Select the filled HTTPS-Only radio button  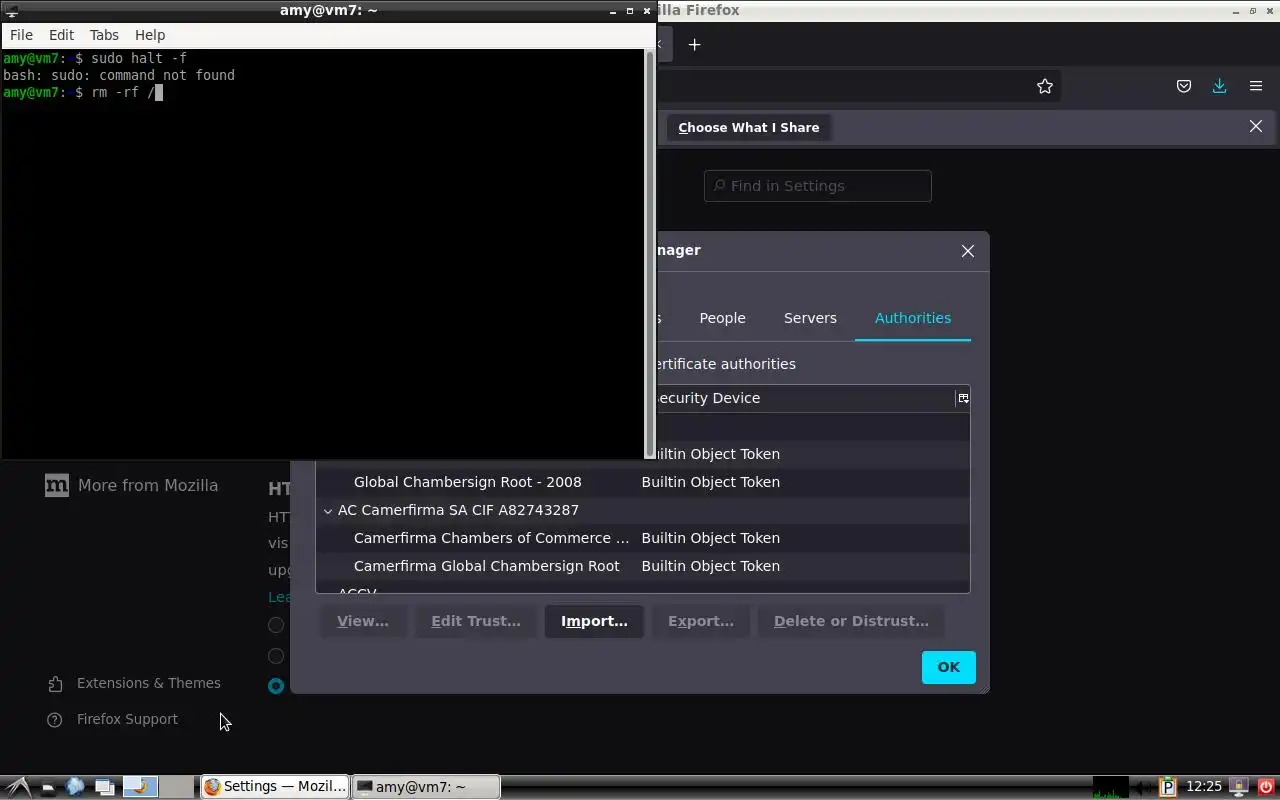click(x=276, y=686)
